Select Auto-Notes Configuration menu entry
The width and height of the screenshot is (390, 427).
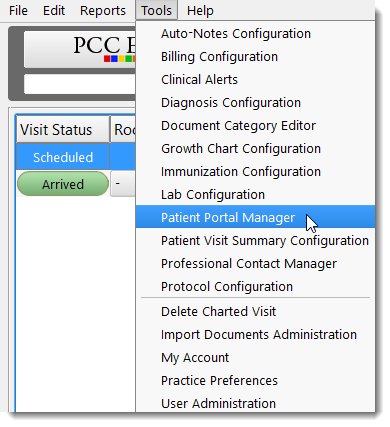pyautogui.click(x=255, y=34)
